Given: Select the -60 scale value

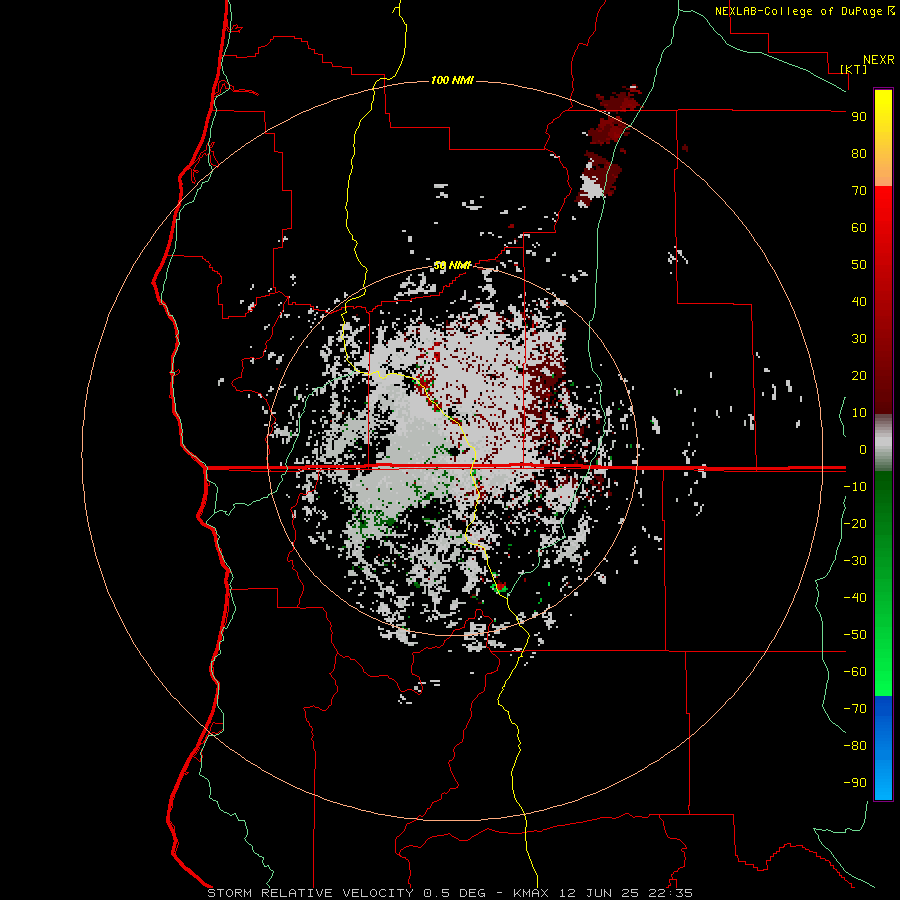Looking at the screenshot, I should [855, 672].
